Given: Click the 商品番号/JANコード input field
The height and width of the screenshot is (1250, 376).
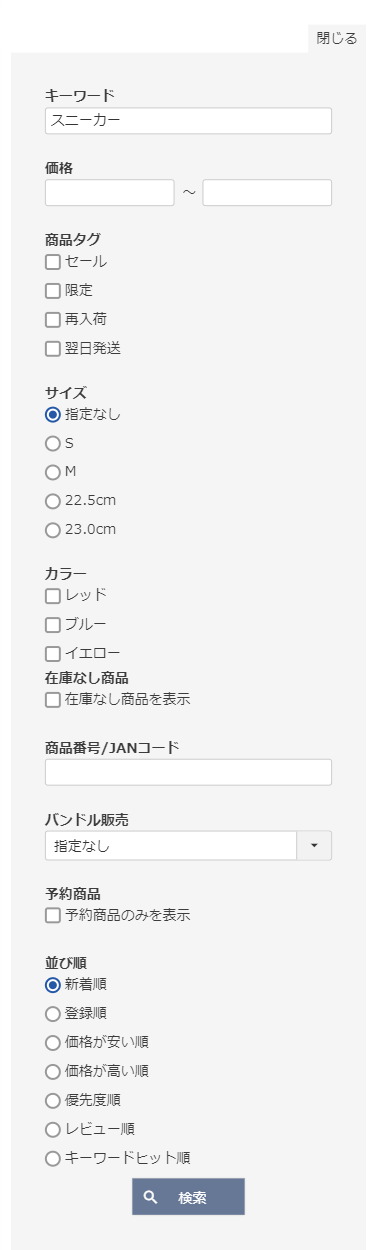Looking at the screenshot, I should [188, 772].
